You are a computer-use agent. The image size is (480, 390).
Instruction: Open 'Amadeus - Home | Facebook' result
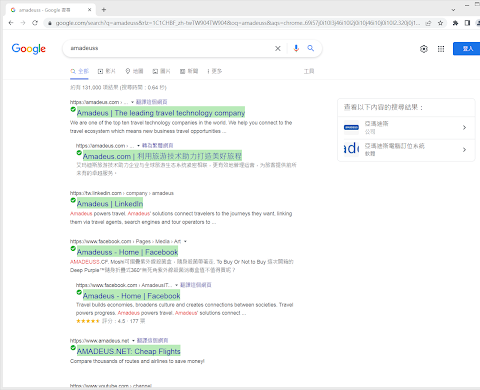(132, 296)
